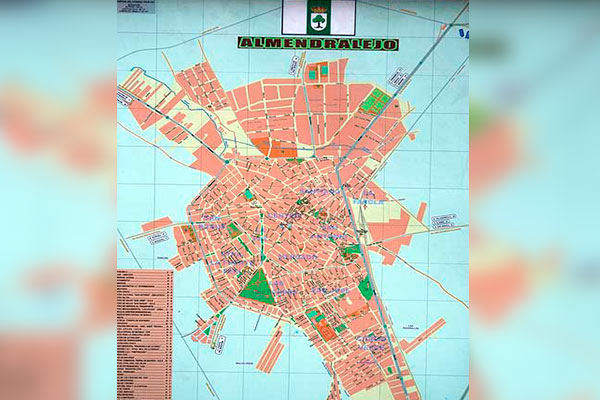Click the SANTIAGO district label
This screenshot has height=400, width=600.
coord(321,191)
